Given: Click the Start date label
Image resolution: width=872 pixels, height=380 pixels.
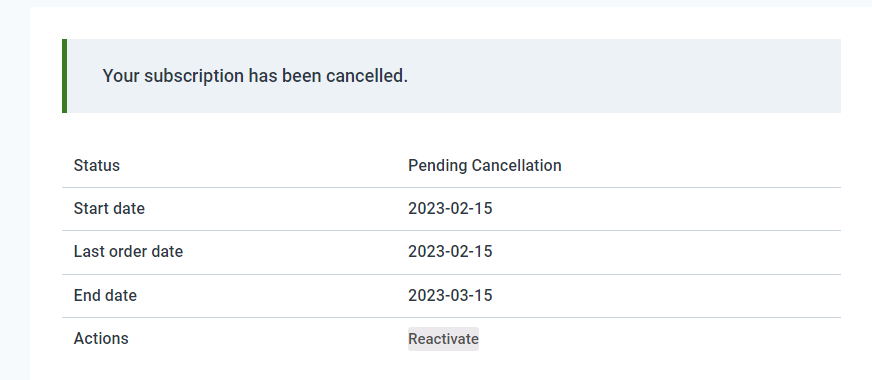Looking at the screenshot, I should tap(109, 209).
